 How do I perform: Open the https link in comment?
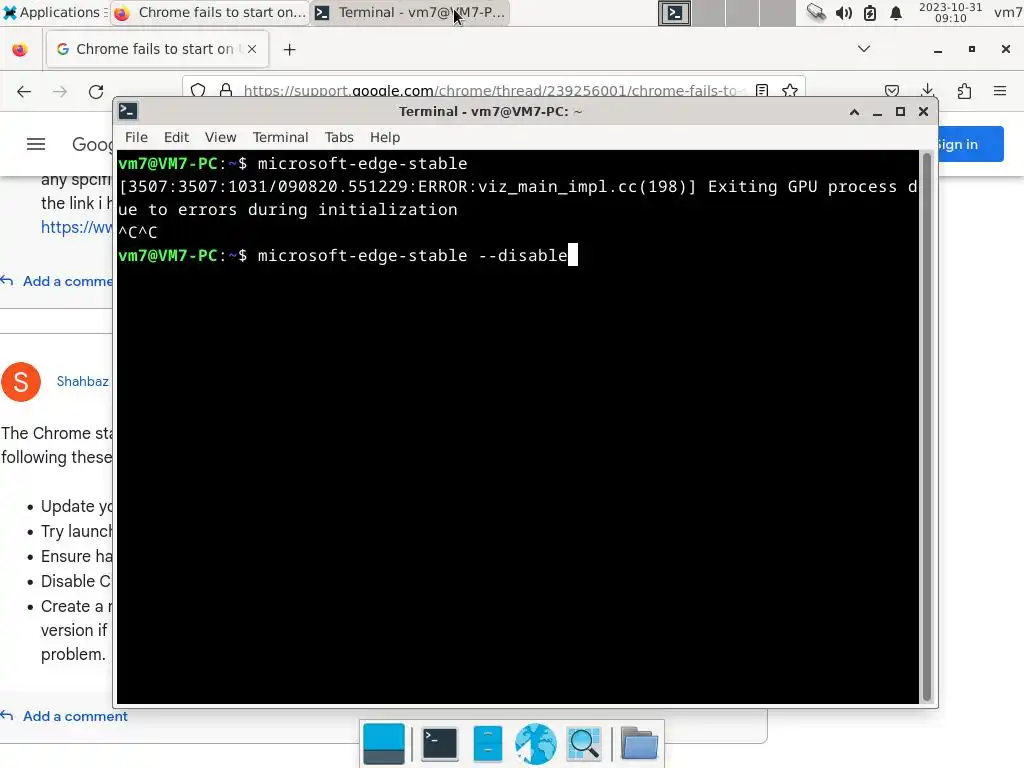click(x=76, y=227)
